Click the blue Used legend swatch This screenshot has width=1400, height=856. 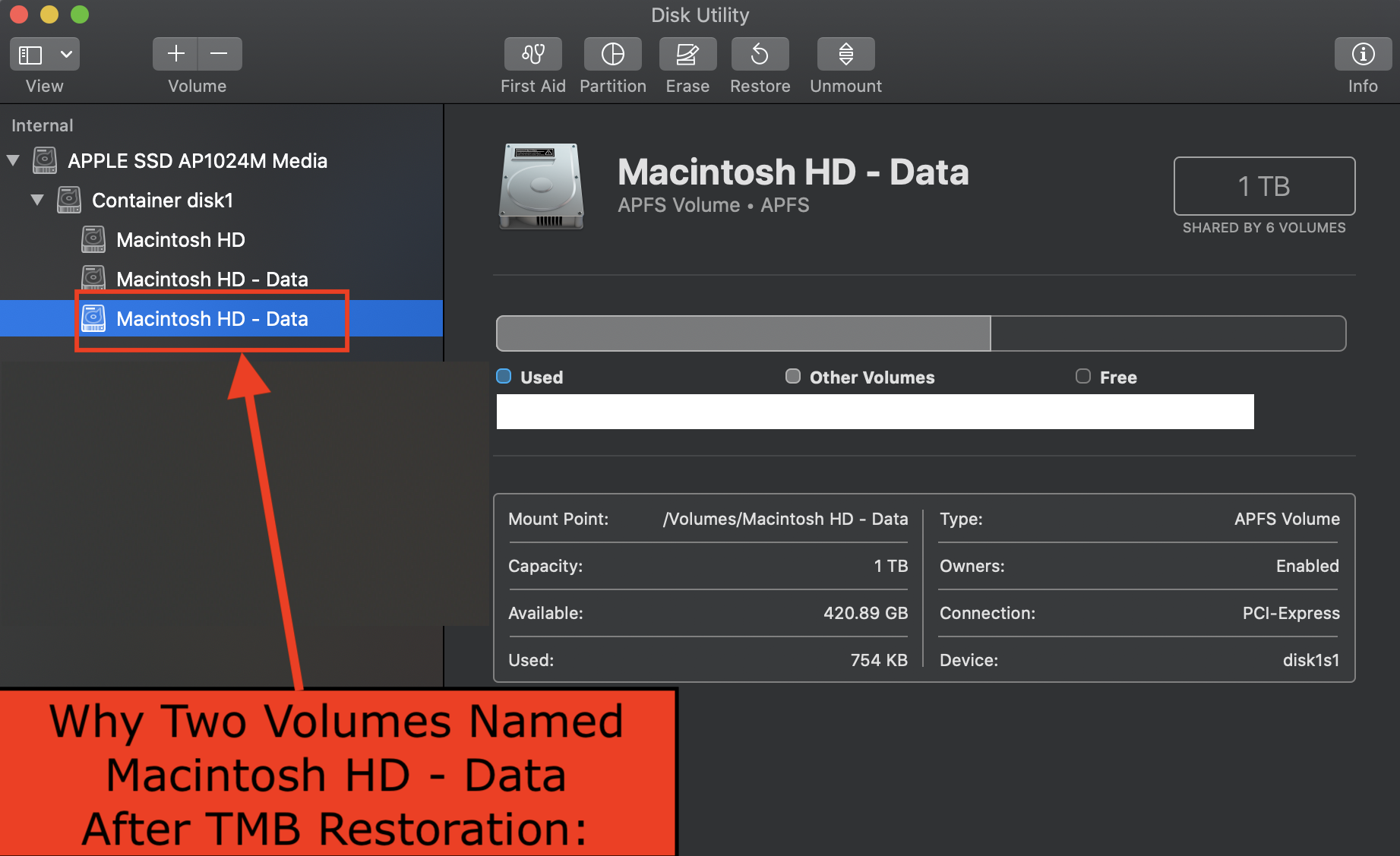pos(504,377)
